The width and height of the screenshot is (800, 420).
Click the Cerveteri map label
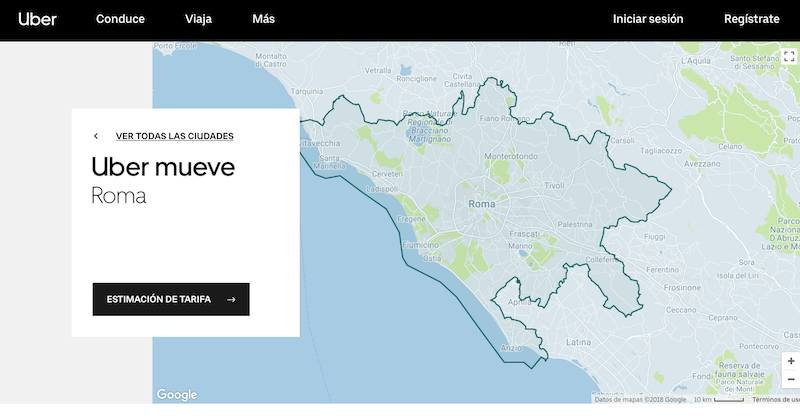tap(387, 174)
